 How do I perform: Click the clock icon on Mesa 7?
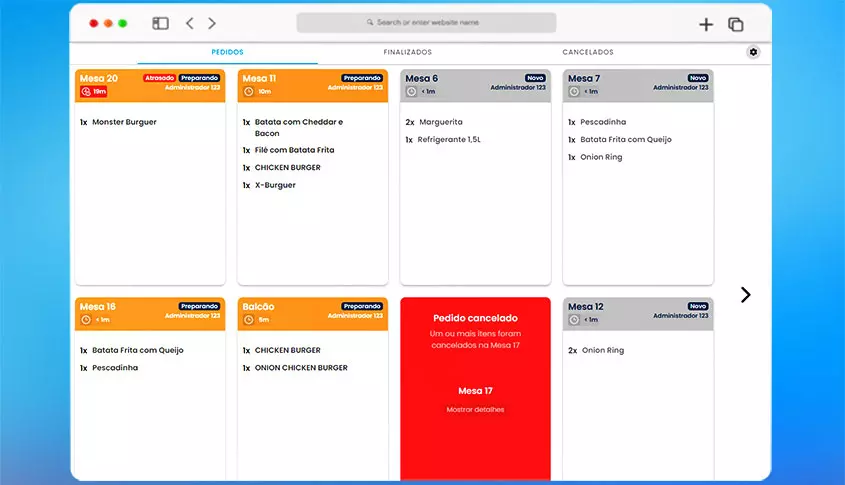click(x=574, y=92)
